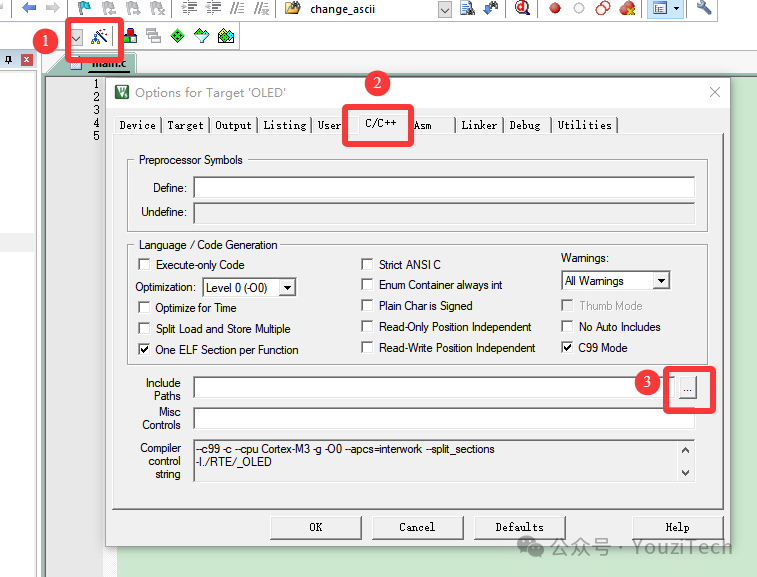Switch to the Utilities tab
The width and height of the screenshot is (757, 577).
(x=584, y=126)
